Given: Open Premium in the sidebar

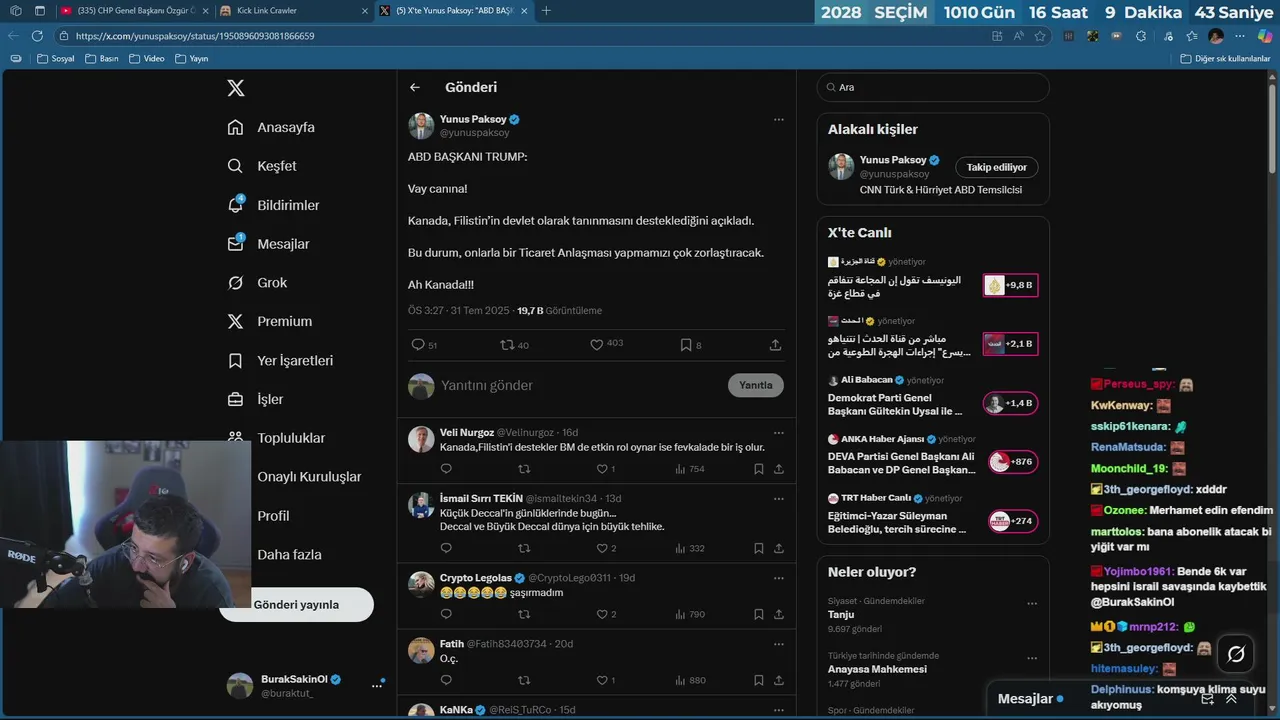Looking at the screenshot, I should pos(284,321).
